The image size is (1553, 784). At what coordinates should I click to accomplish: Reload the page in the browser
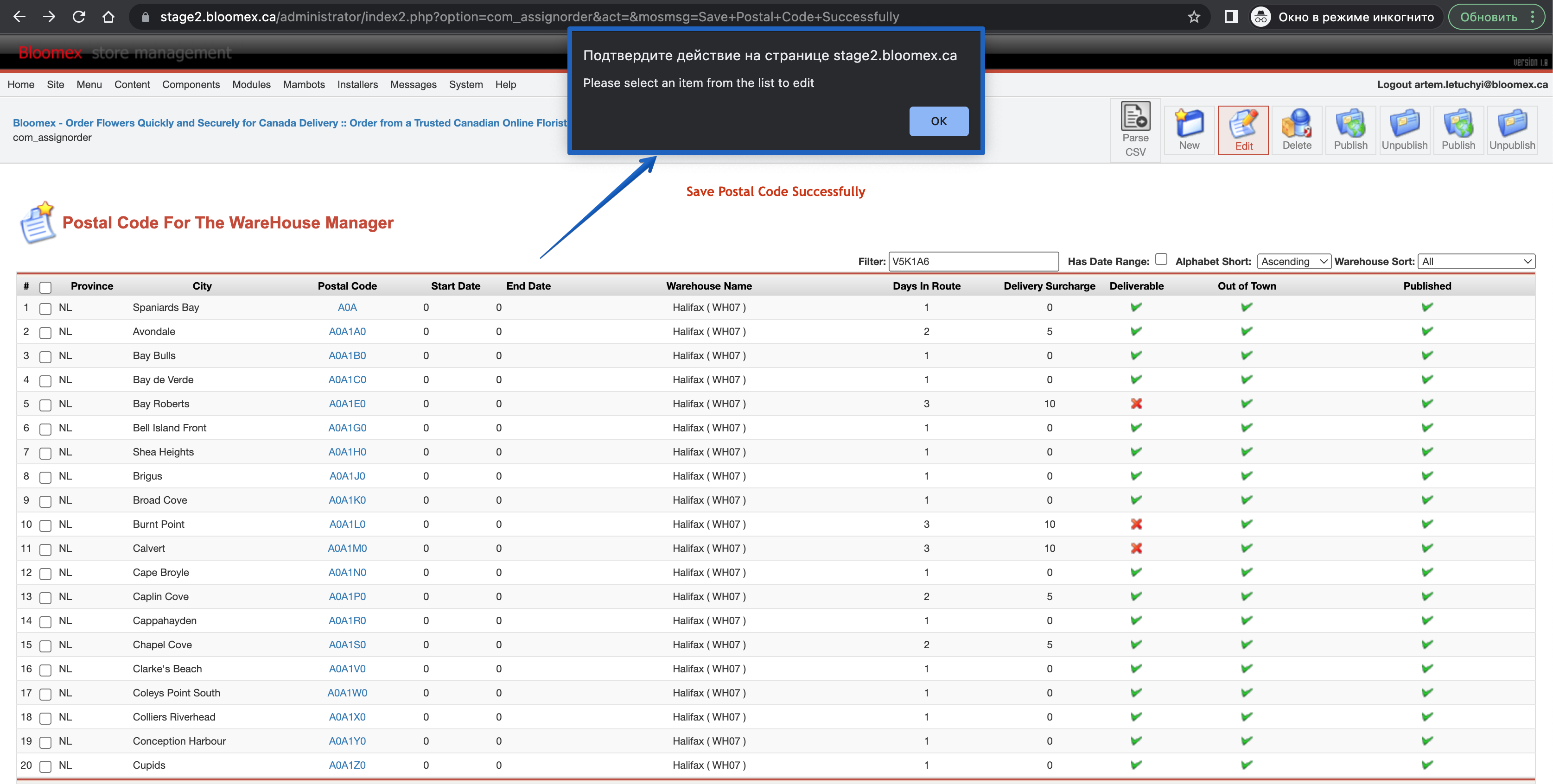(x=79, y=17)
